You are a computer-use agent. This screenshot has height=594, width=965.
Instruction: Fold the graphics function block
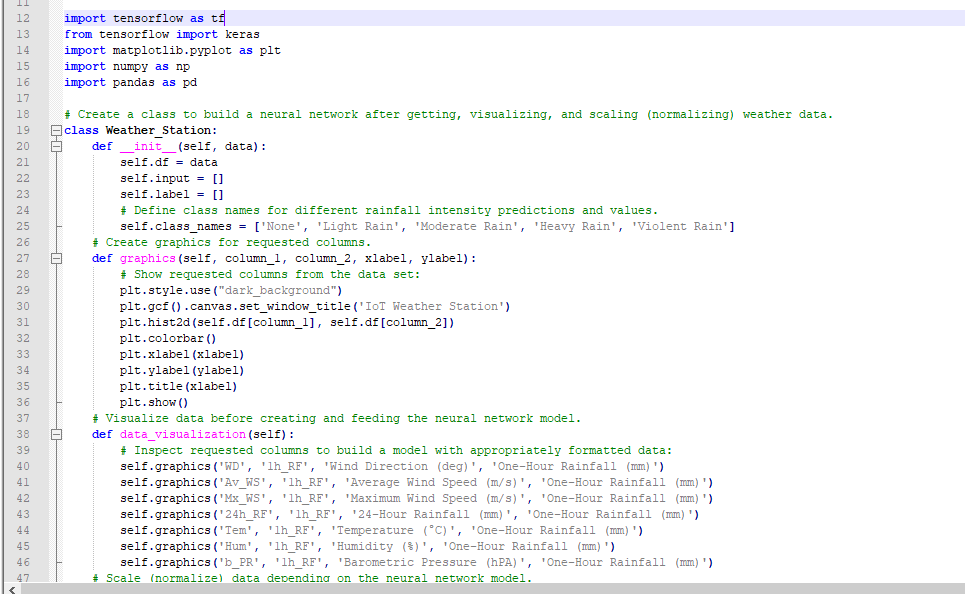coord(55,259)
